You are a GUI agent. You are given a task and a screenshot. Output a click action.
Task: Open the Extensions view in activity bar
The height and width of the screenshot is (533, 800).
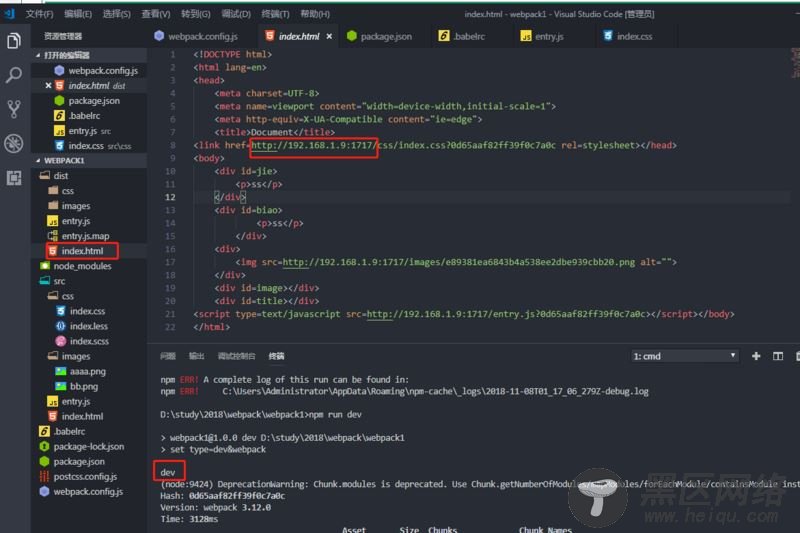[14, 177]
